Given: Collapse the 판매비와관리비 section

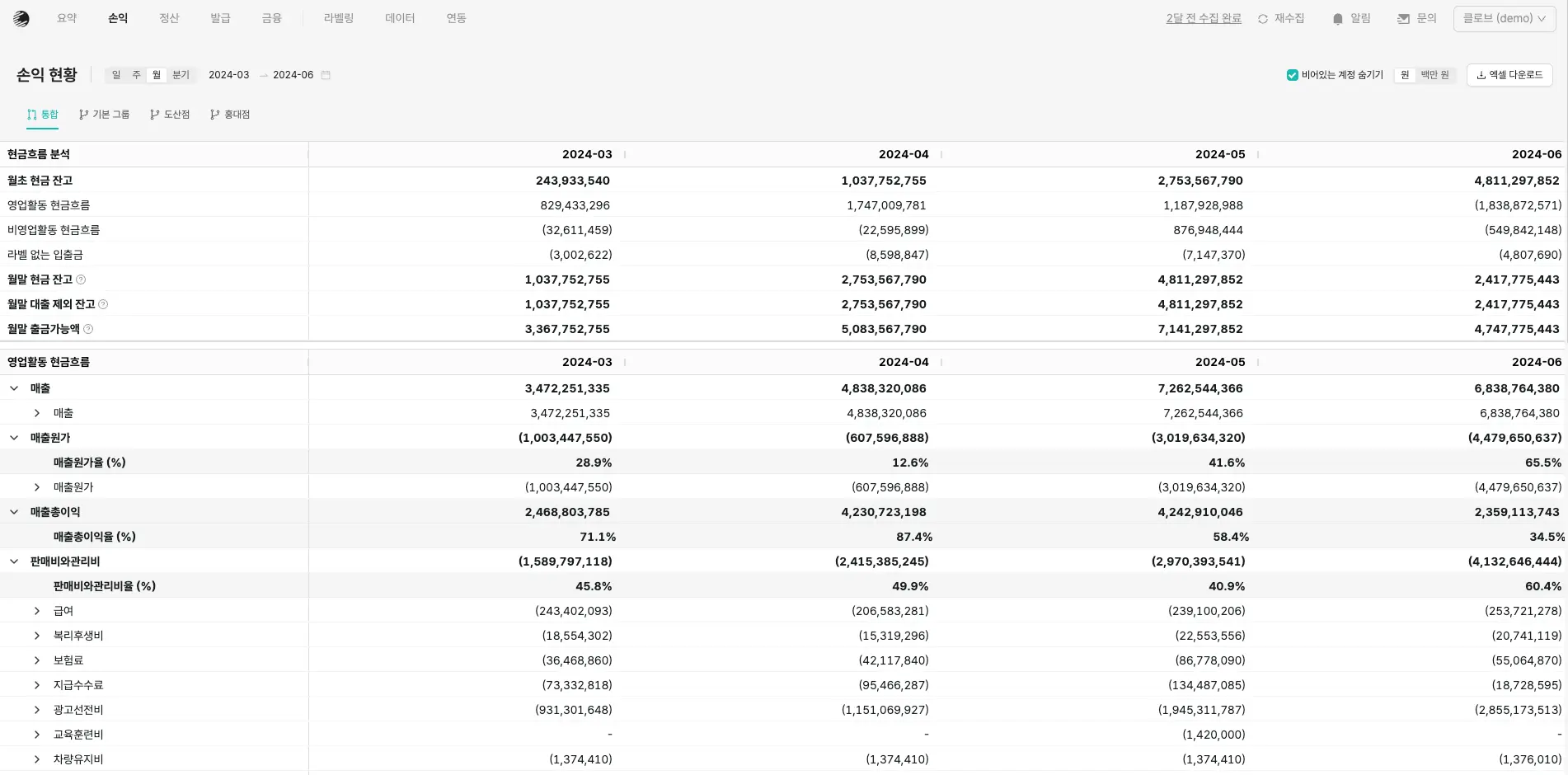Looking at the screenshot, I should tap(14, 561).
